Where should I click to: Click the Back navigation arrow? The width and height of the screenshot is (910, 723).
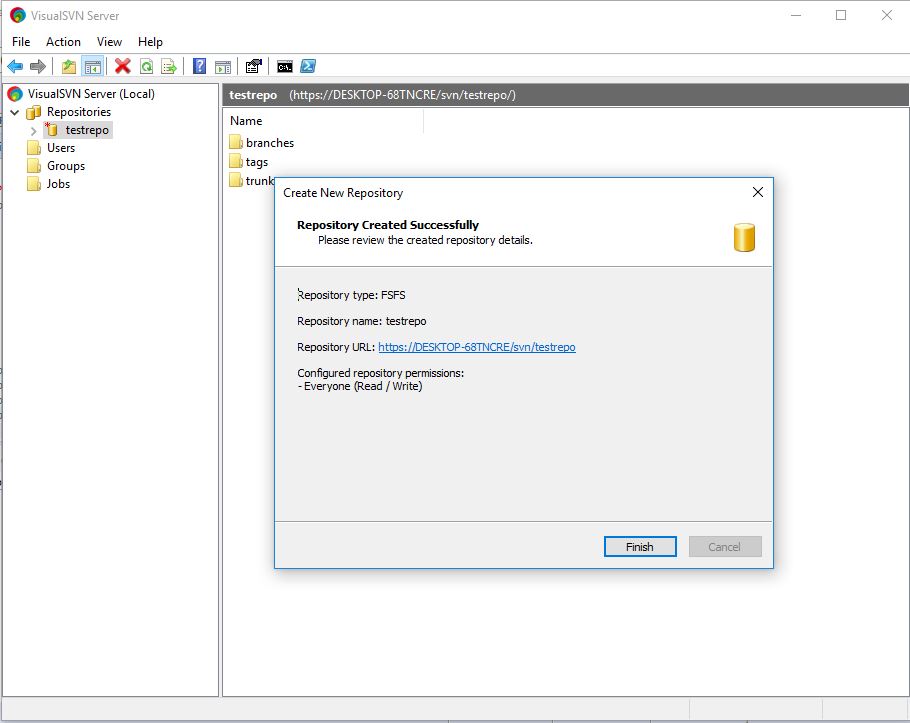(x=14, y=66)
